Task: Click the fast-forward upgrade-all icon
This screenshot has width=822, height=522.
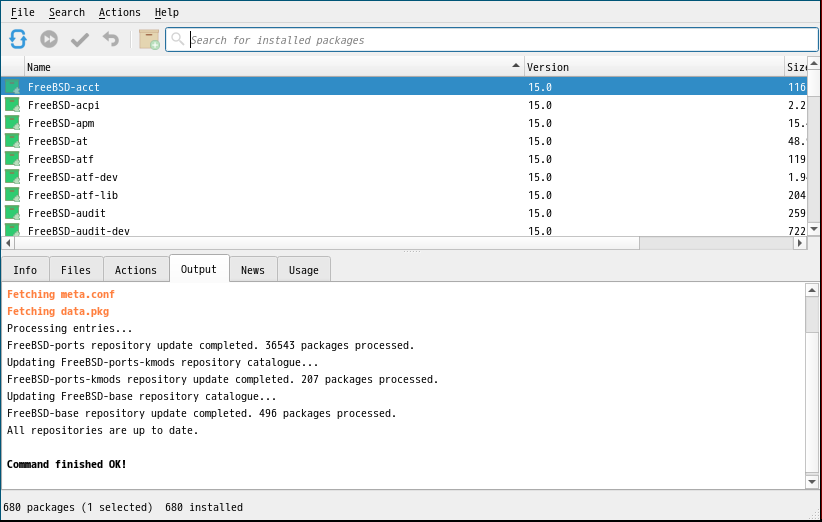Action: coord(49,39)
